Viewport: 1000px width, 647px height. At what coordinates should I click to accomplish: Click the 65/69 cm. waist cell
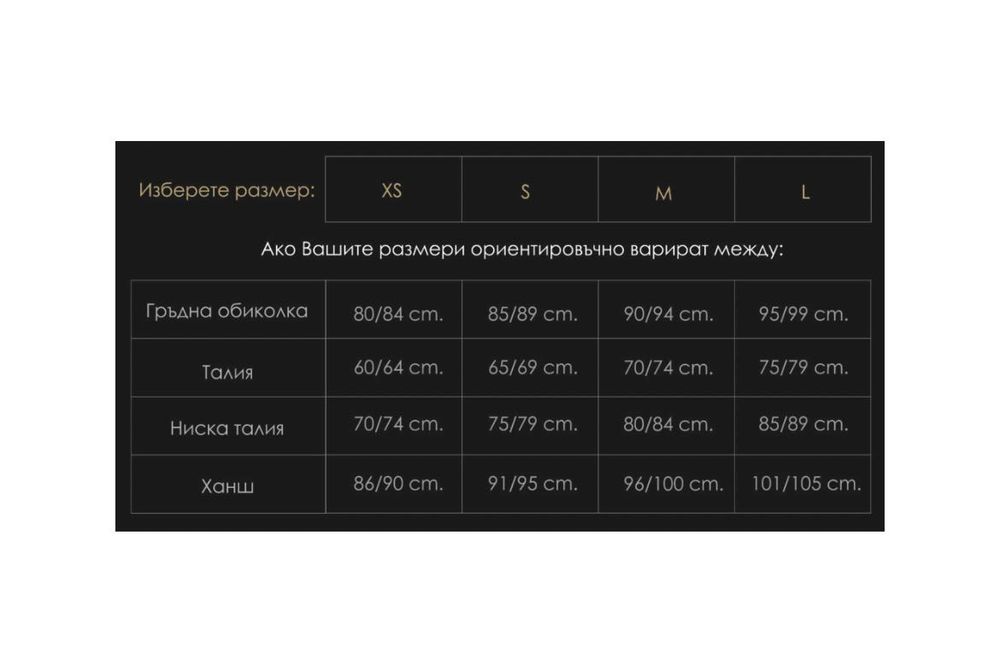[x=533, y=367]
